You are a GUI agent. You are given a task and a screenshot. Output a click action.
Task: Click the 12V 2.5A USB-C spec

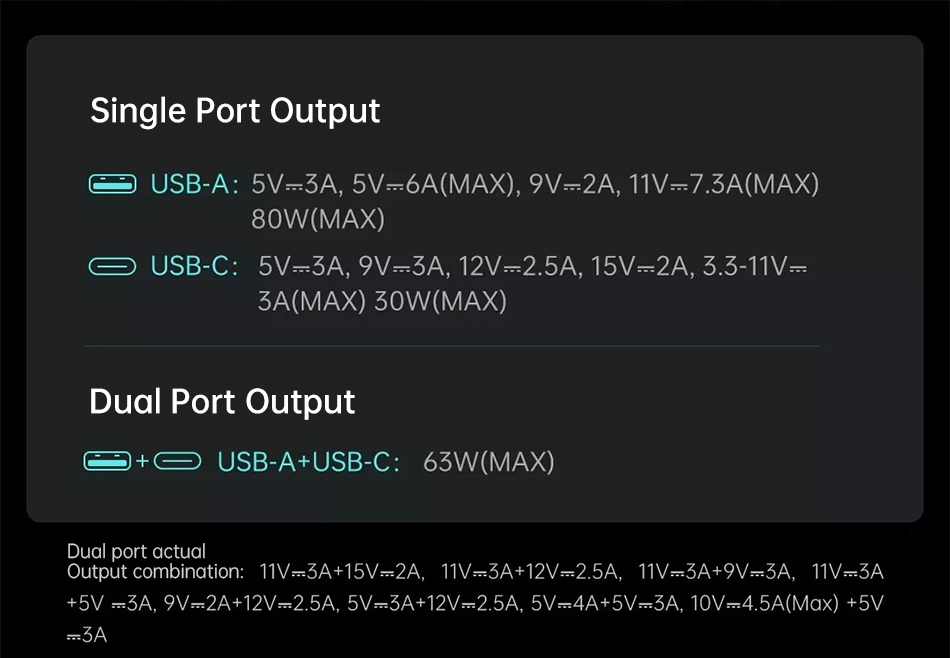[x=519, y=266]
